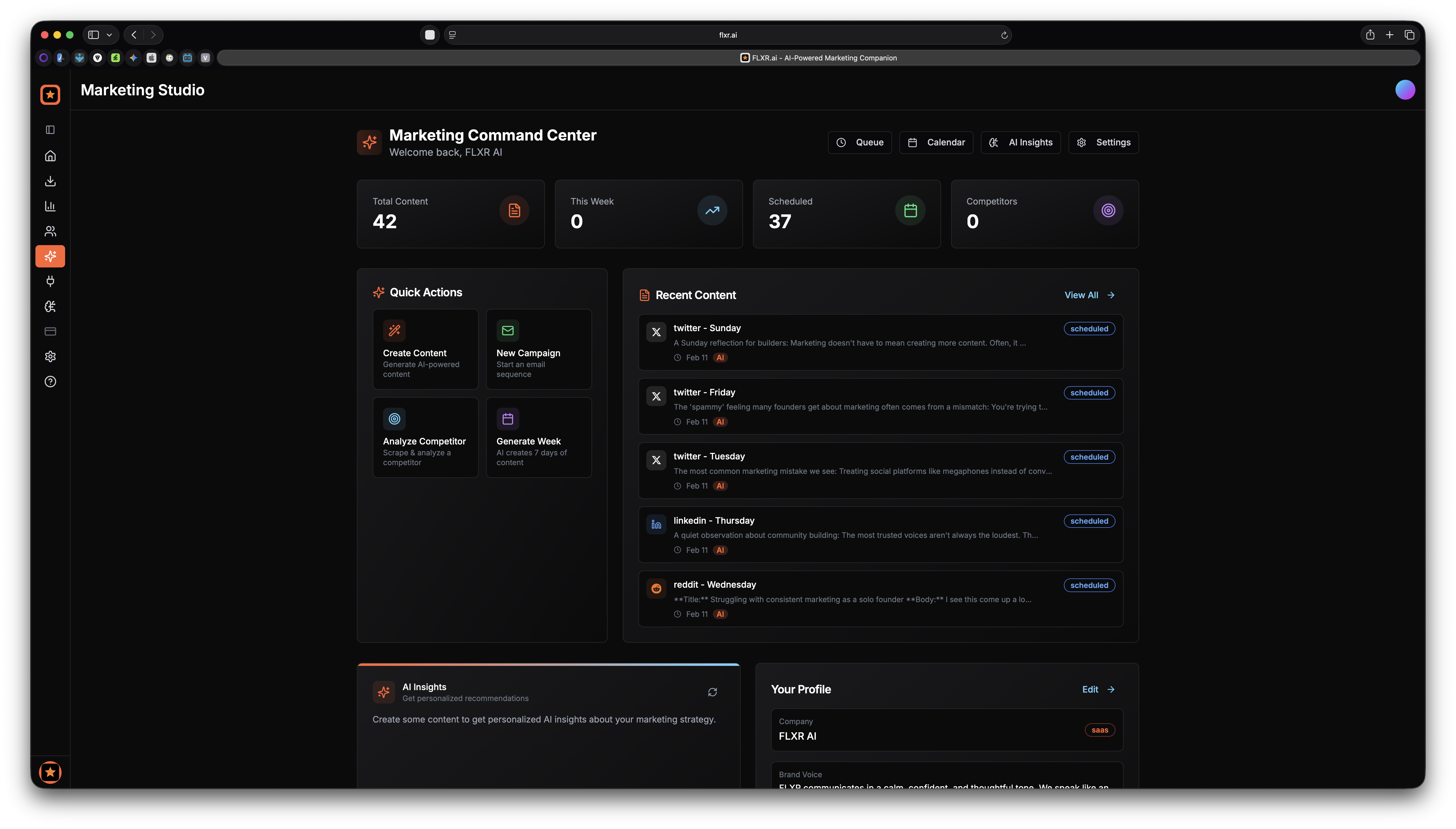
Task: Open the gear settings icon in the sidebar
Action: 50,356
